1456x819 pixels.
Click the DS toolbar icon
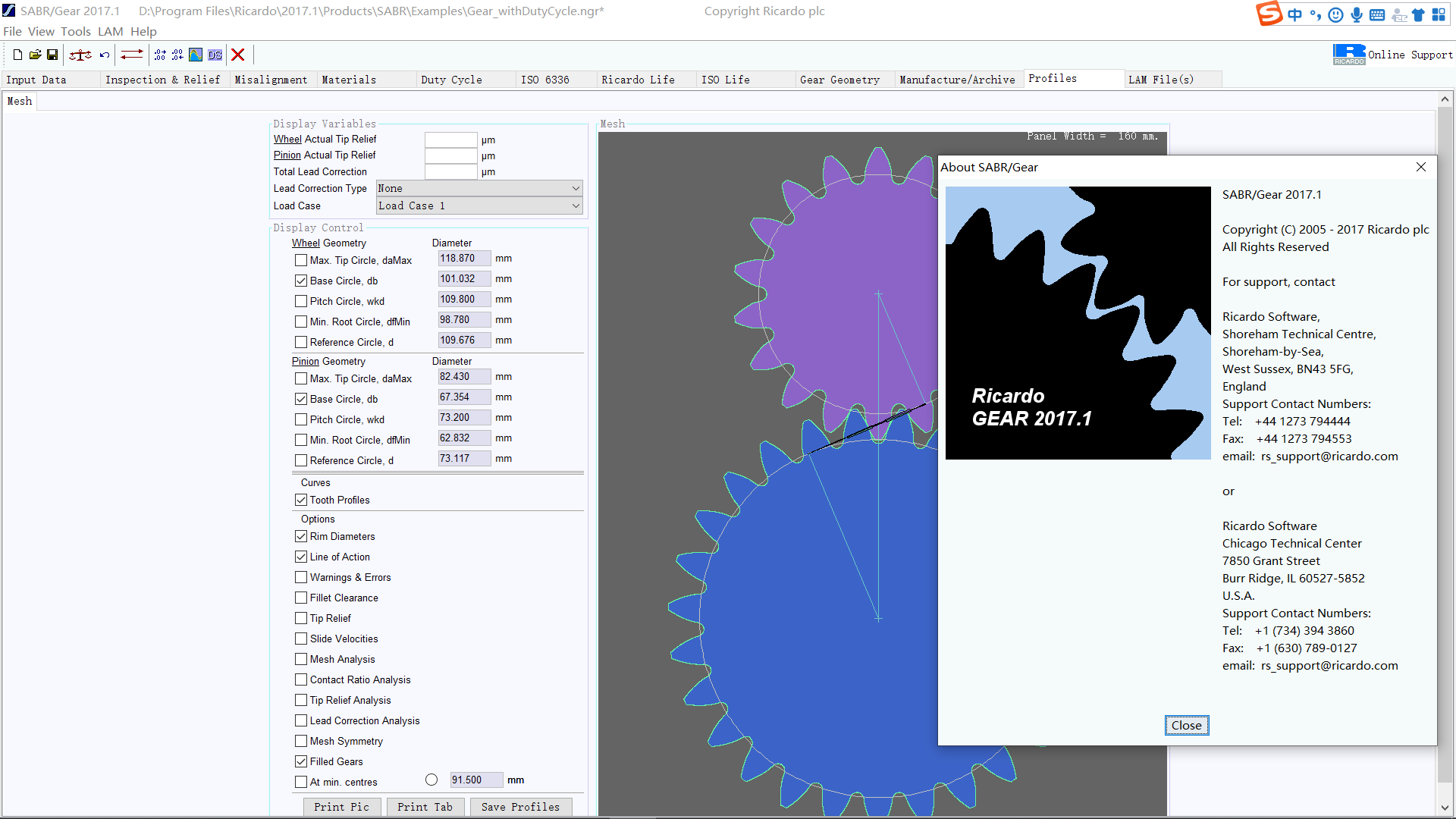coord(215,55)
